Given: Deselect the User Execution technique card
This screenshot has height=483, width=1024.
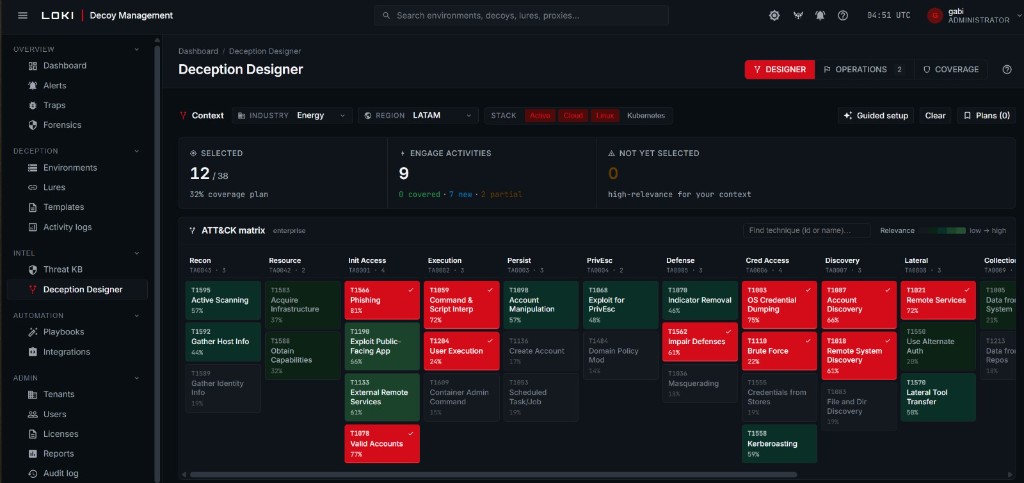Looking at the screenshot, I should (462, 351).
